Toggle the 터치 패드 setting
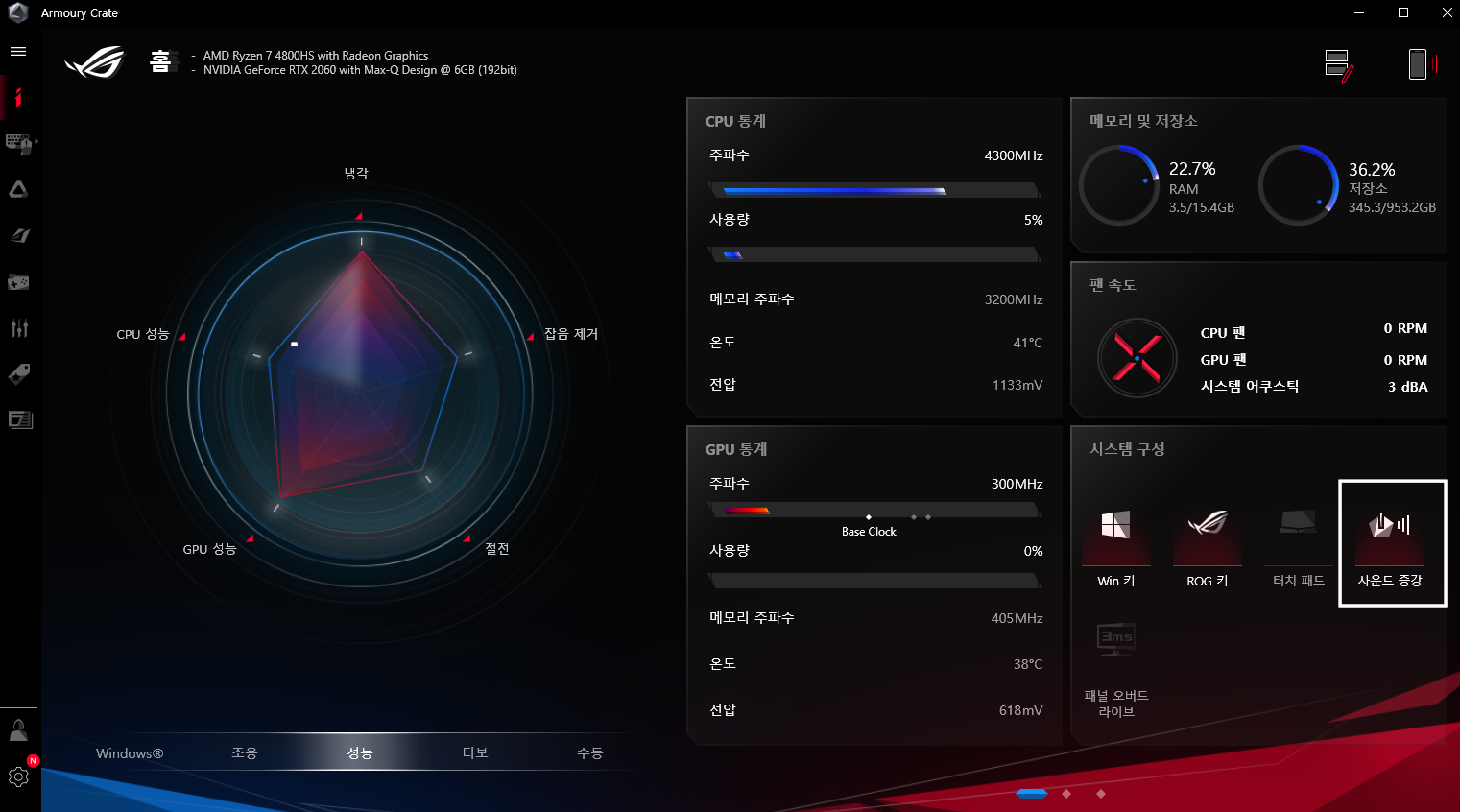 coord(1298,548)
